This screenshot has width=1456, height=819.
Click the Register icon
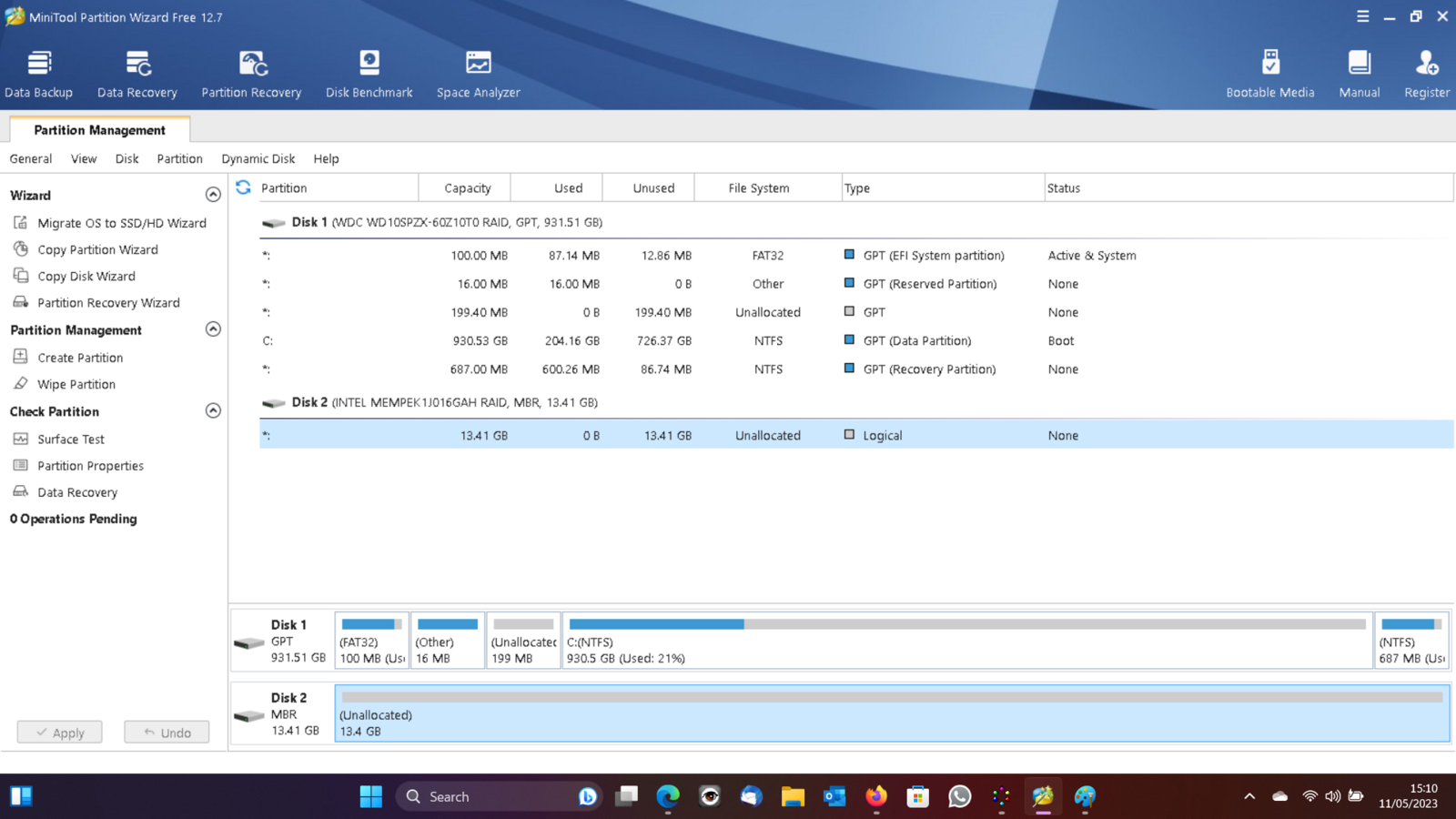pos(1426,73)
